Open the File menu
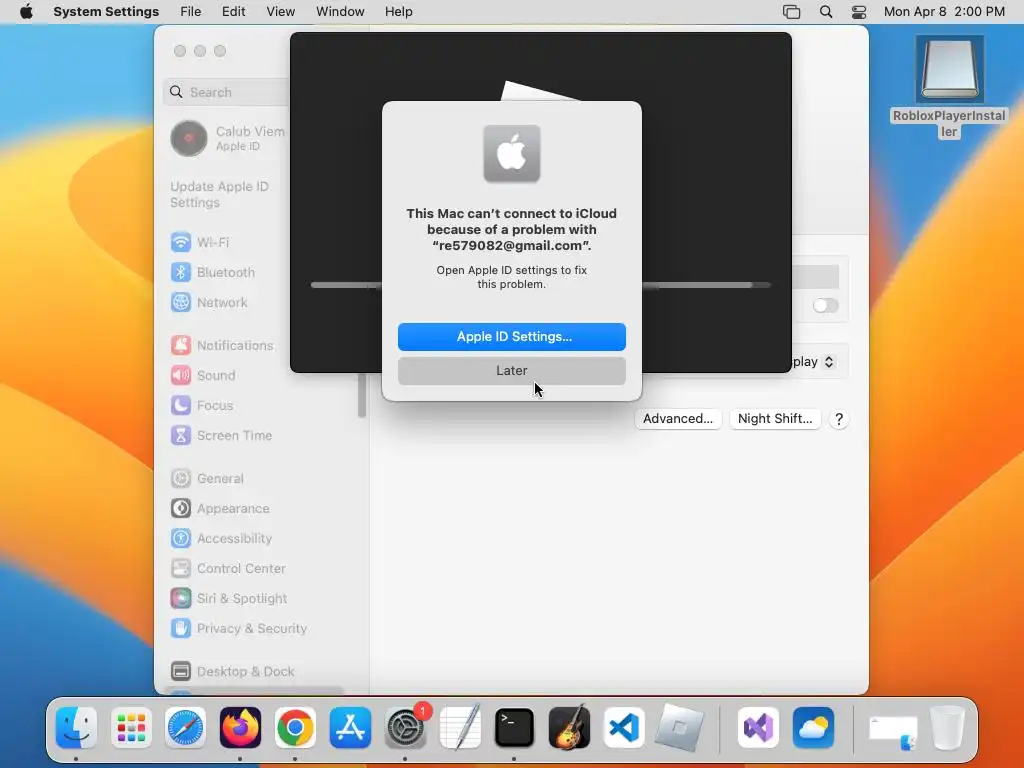Image resolution: width=1024 pixels, height=768 pixels. (x=191, y=12)
